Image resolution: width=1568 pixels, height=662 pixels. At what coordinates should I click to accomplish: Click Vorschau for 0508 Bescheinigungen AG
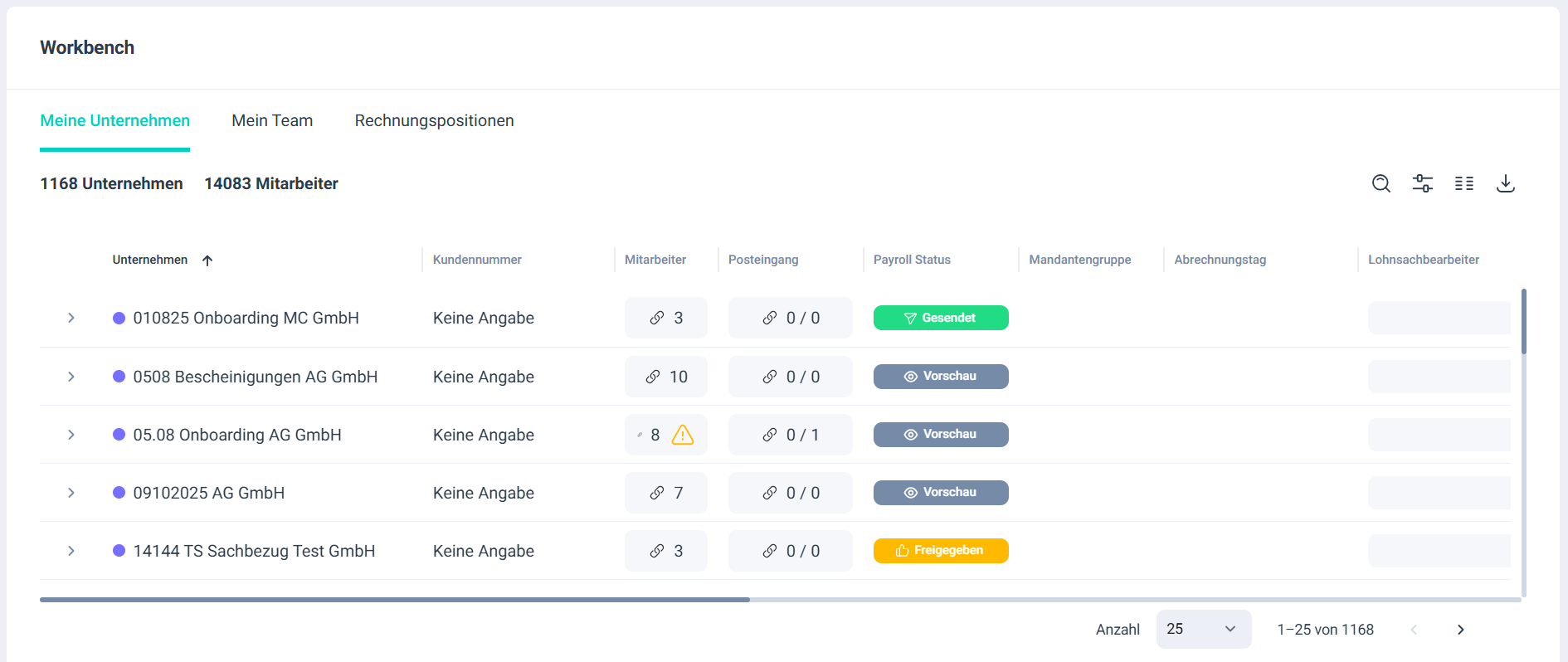click(941, 377)
